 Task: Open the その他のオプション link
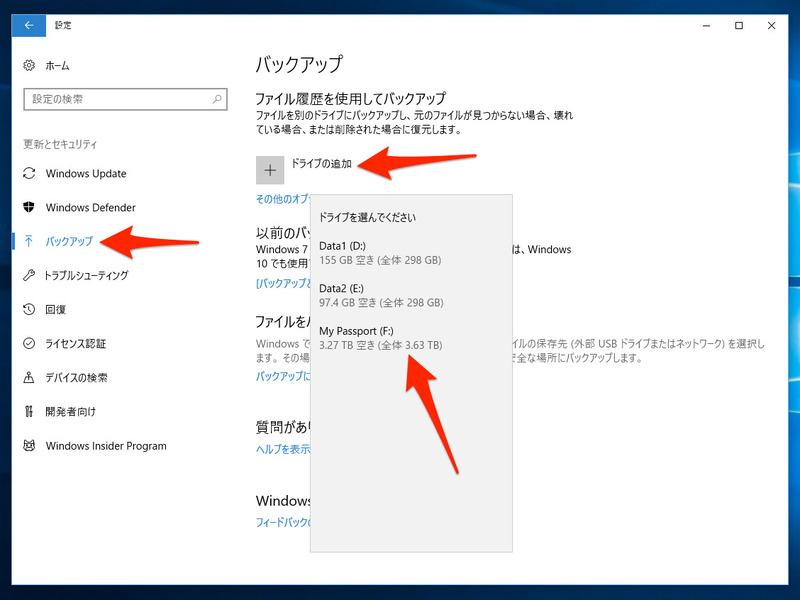point(283,199)
